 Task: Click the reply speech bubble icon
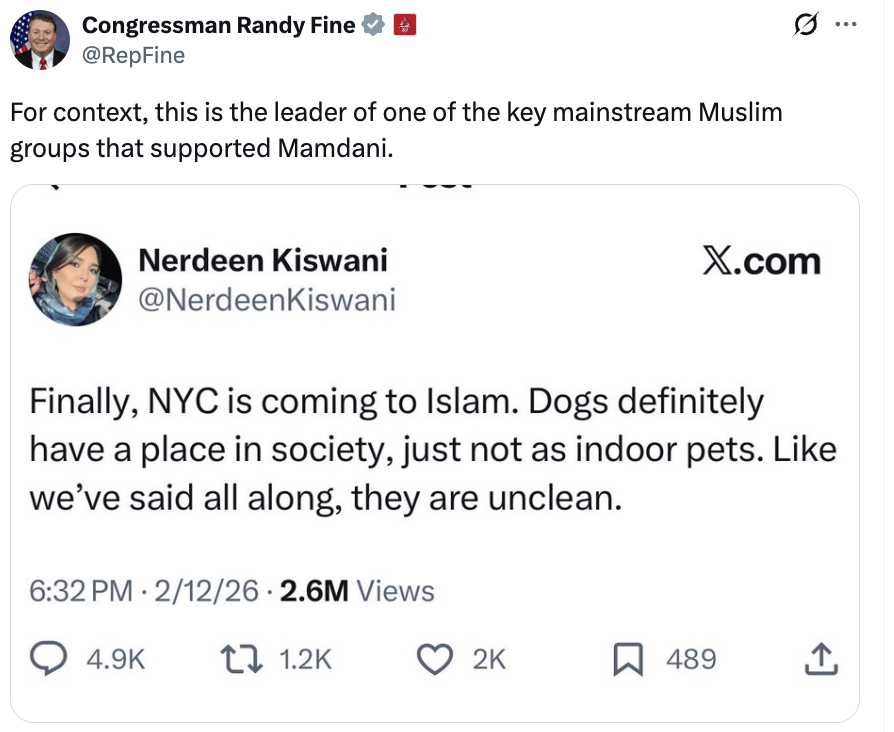coord(47,659)
